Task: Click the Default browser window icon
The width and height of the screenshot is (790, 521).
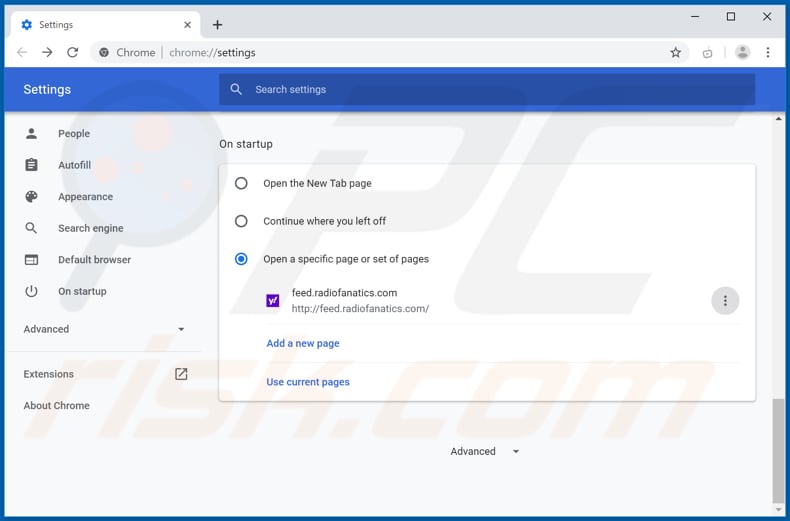Action: point(31,259)
